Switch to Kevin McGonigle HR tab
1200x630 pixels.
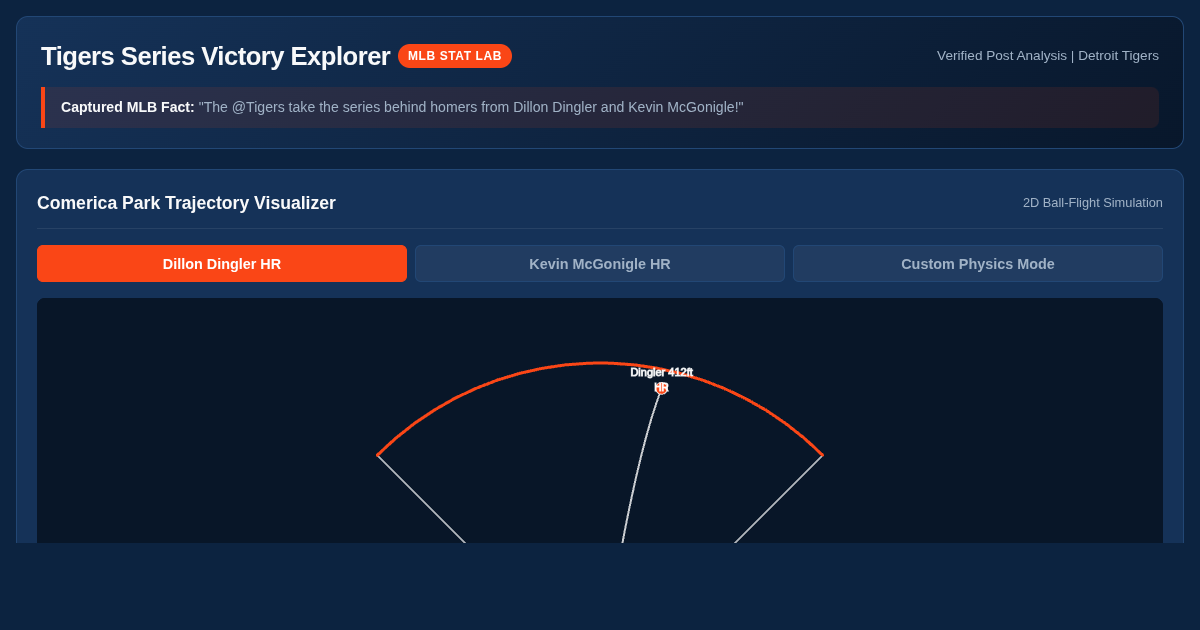(600, 264)
